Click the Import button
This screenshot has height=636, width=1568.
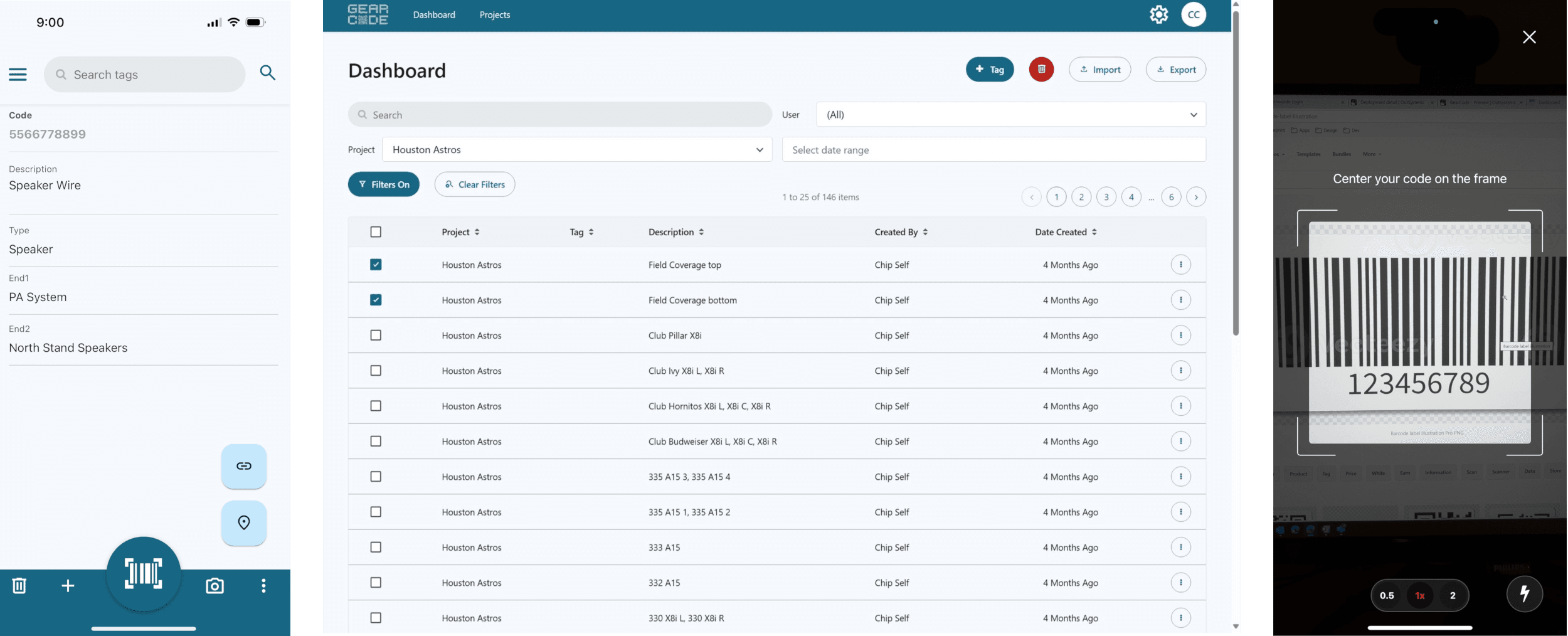click(1099, 69)
